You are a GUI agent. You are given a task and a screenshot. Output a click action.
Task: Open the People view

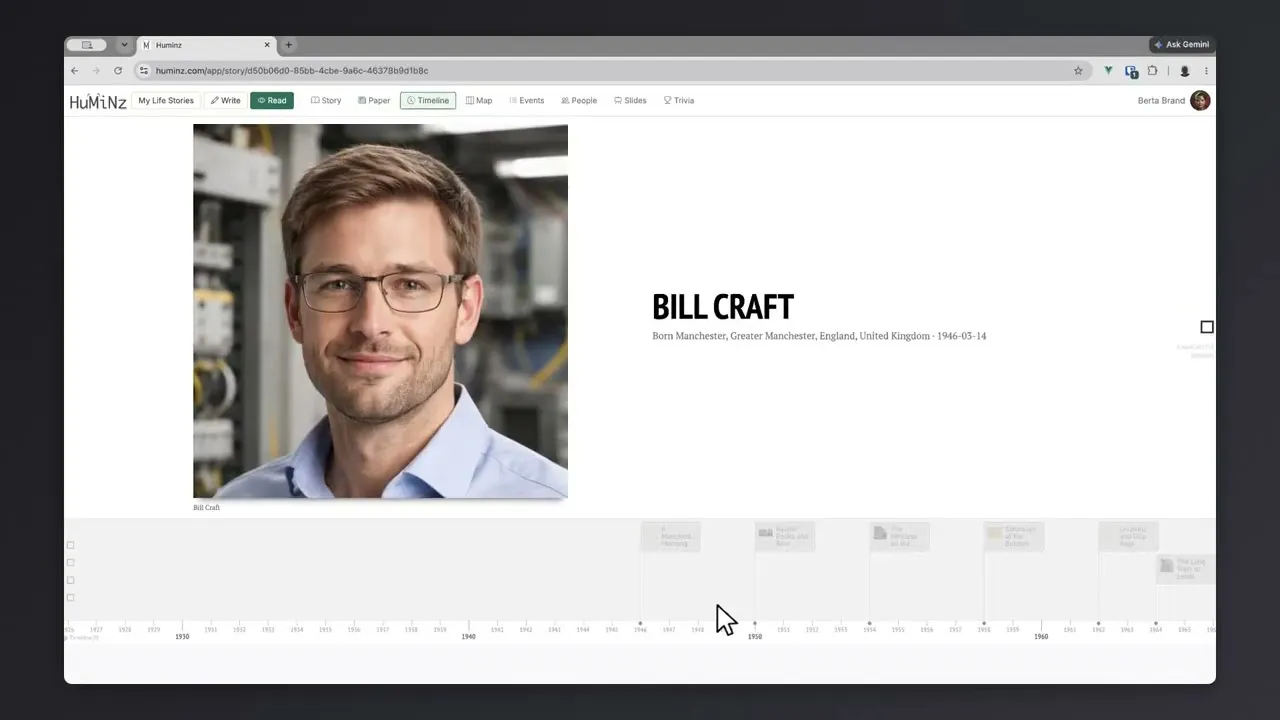coord(579,100)
